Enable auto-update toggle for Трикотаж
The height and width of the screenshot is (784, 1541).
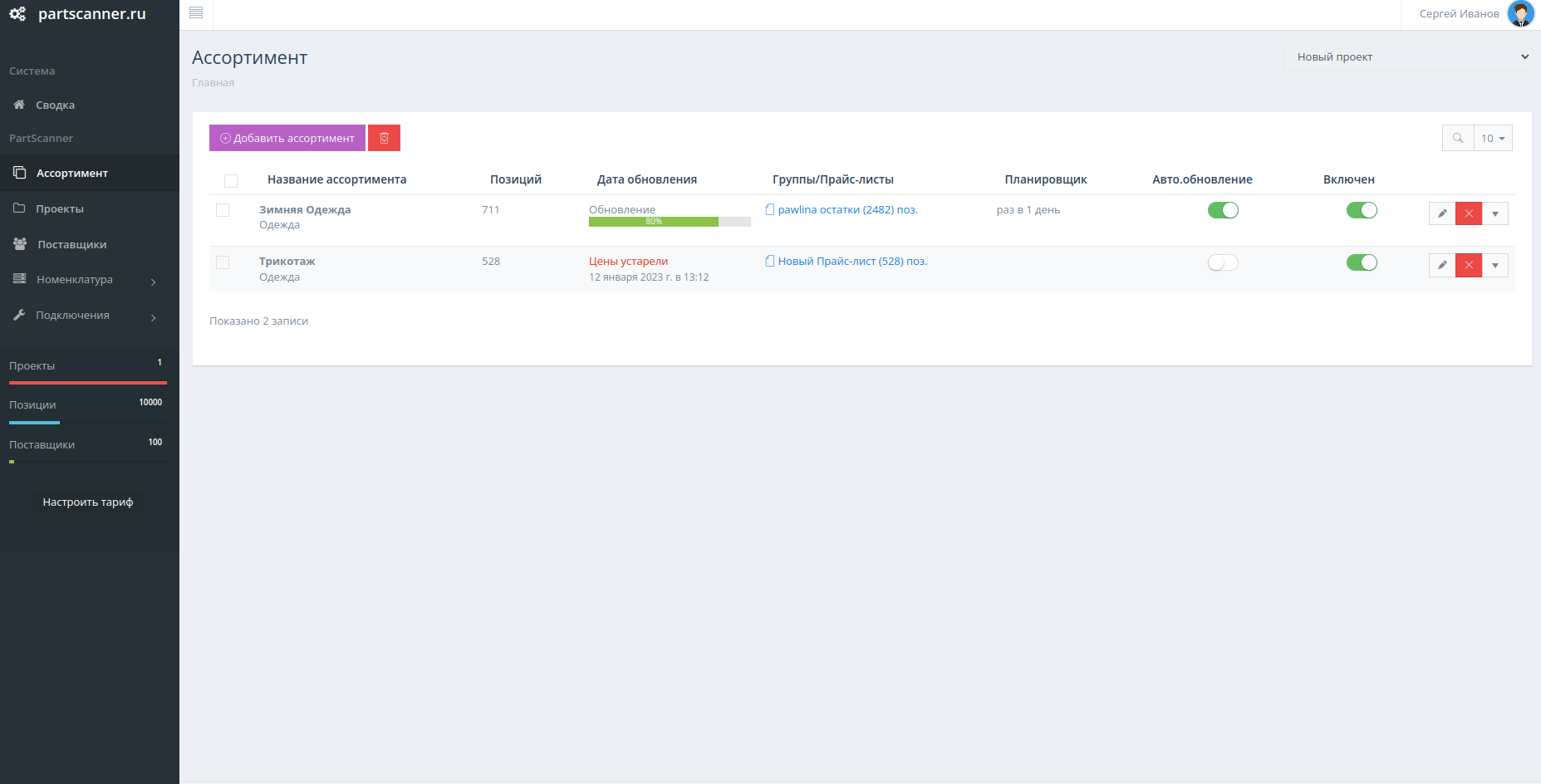(1222, 262)
